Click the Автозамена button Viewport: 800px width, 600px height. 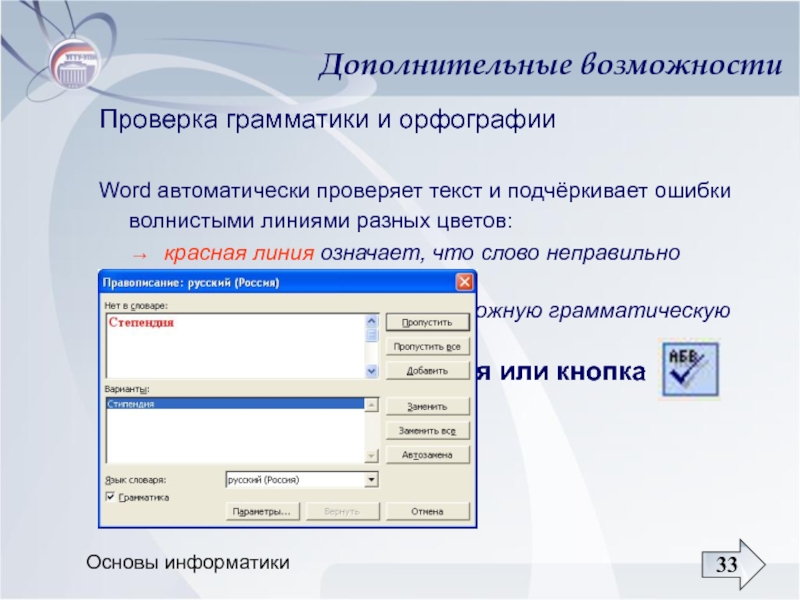pos(427,455)
